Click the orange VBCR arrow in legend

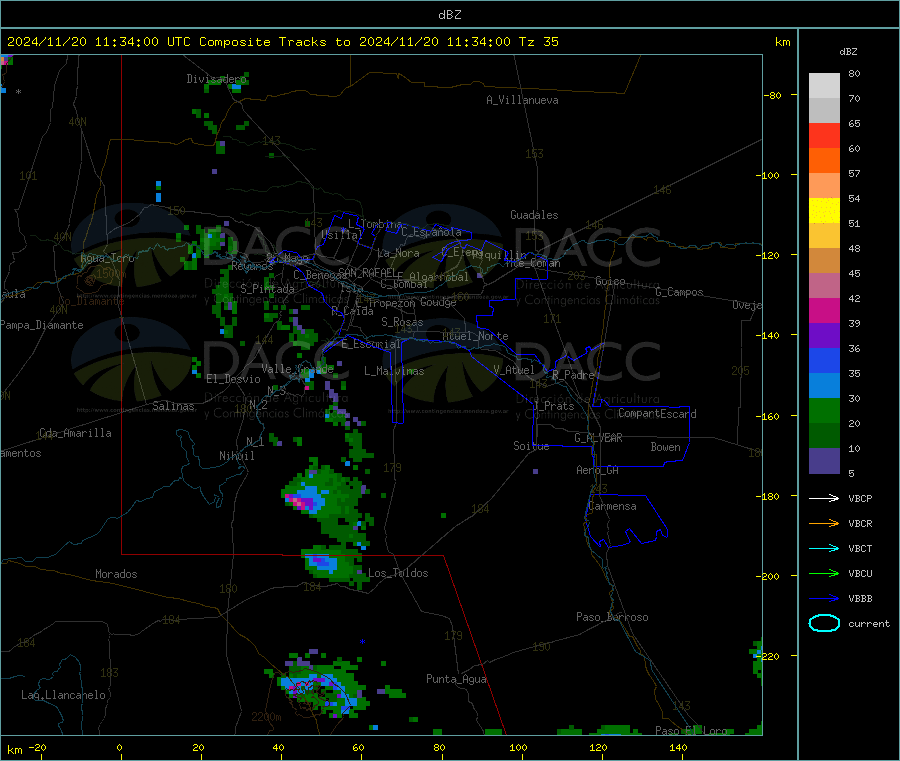click(824, 523)
